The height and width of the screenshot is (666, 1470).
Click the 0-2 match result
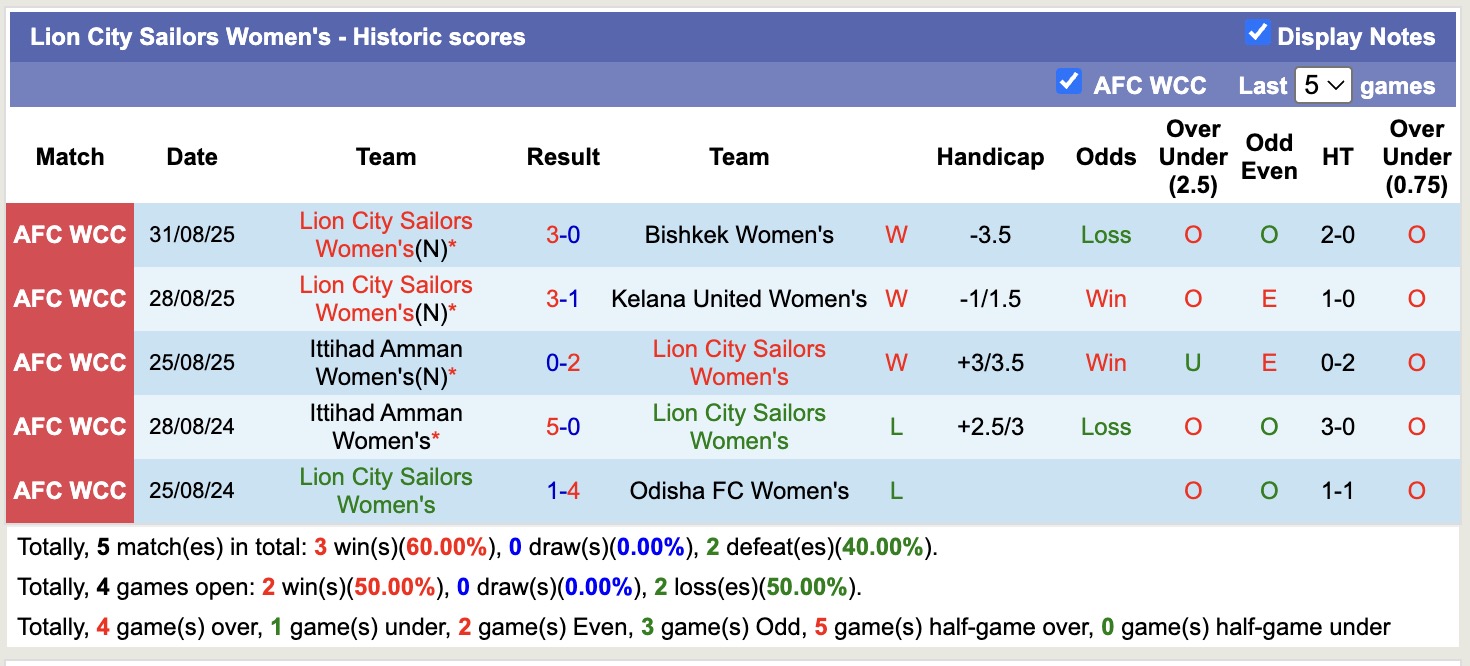click(x=563, y=363)
